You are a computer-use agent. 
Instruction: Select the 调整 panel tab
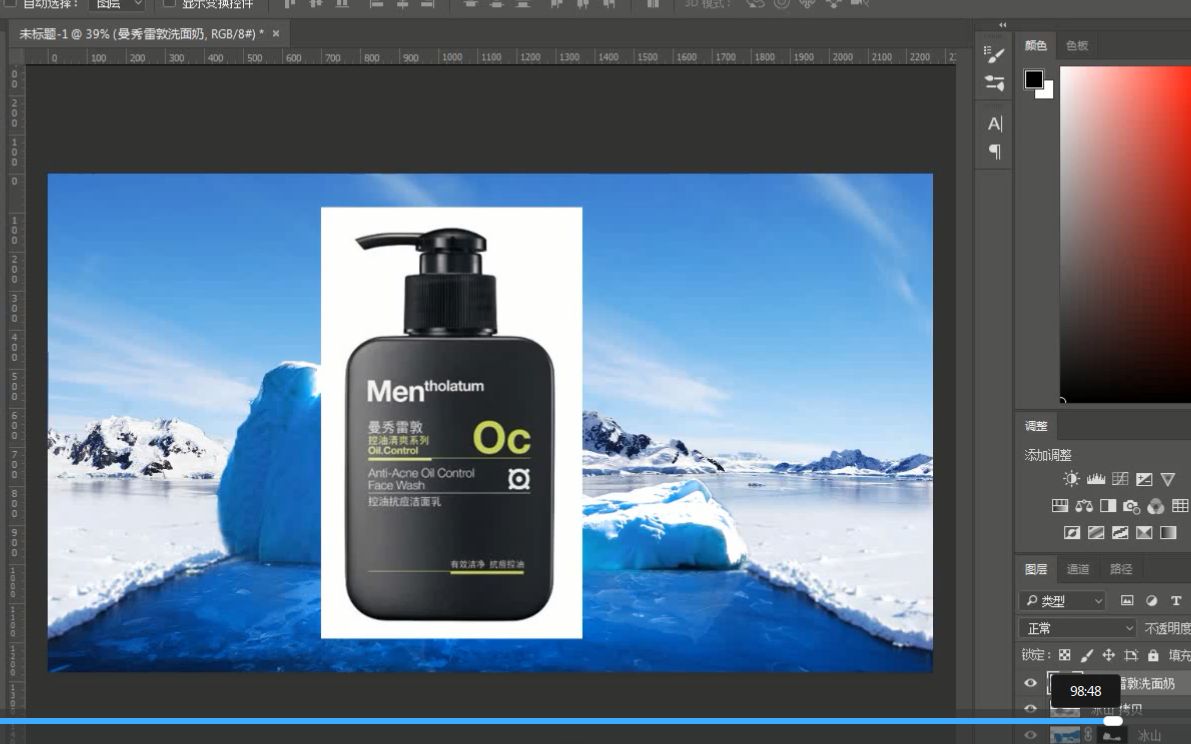click(x=1036, y=426)
